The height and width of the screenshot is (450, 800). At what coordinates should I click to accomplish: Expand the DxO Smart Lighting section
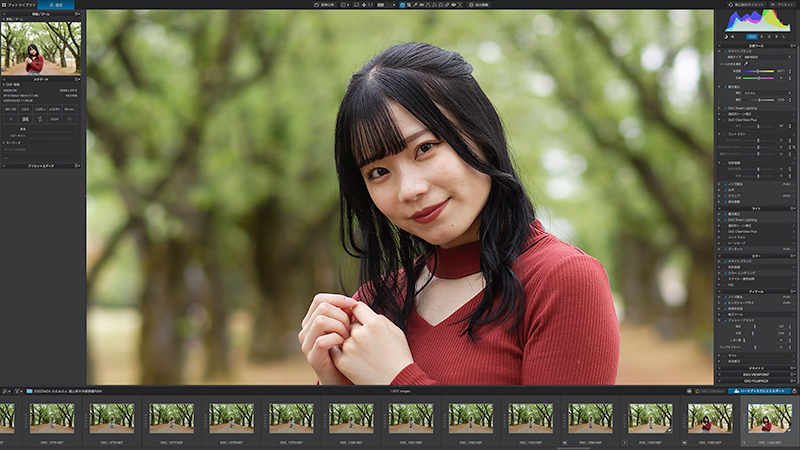(719, 108)
